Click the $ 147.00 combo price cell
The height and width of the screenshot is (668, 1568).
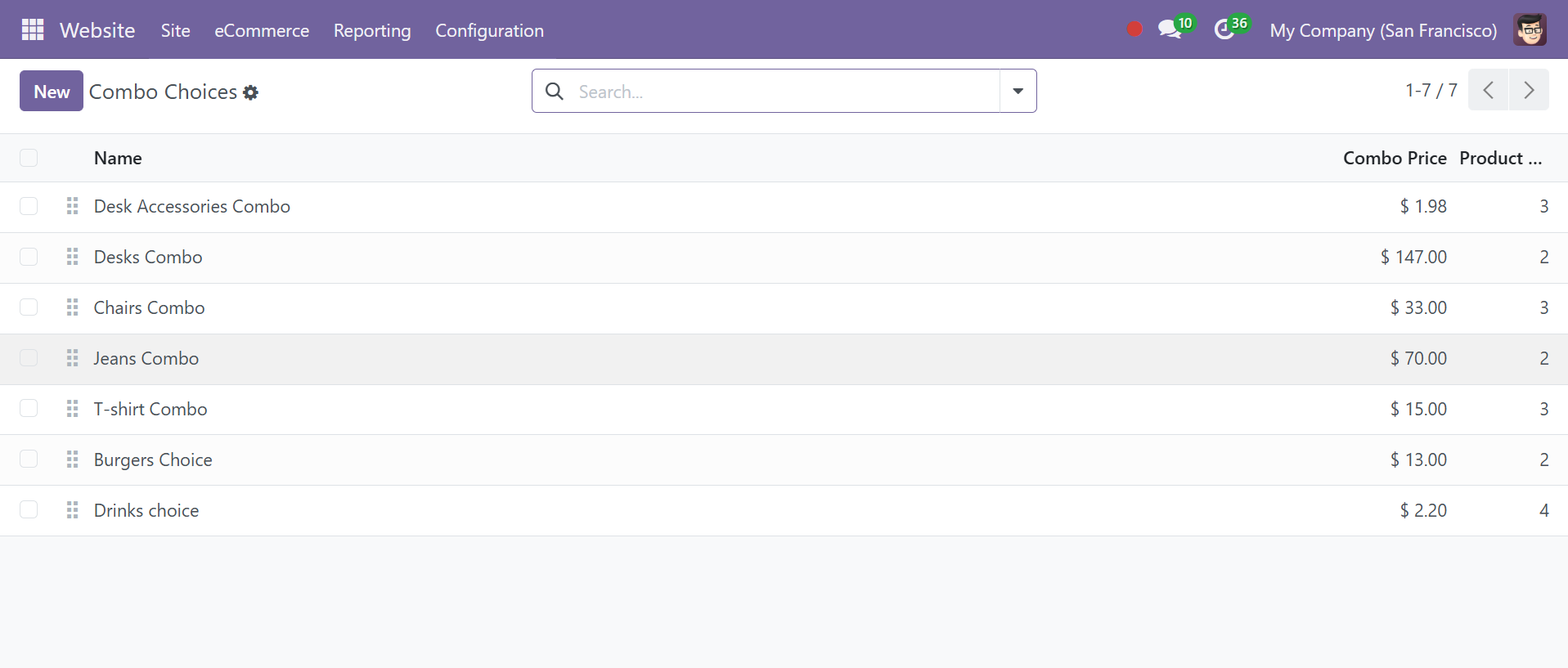1413,257
